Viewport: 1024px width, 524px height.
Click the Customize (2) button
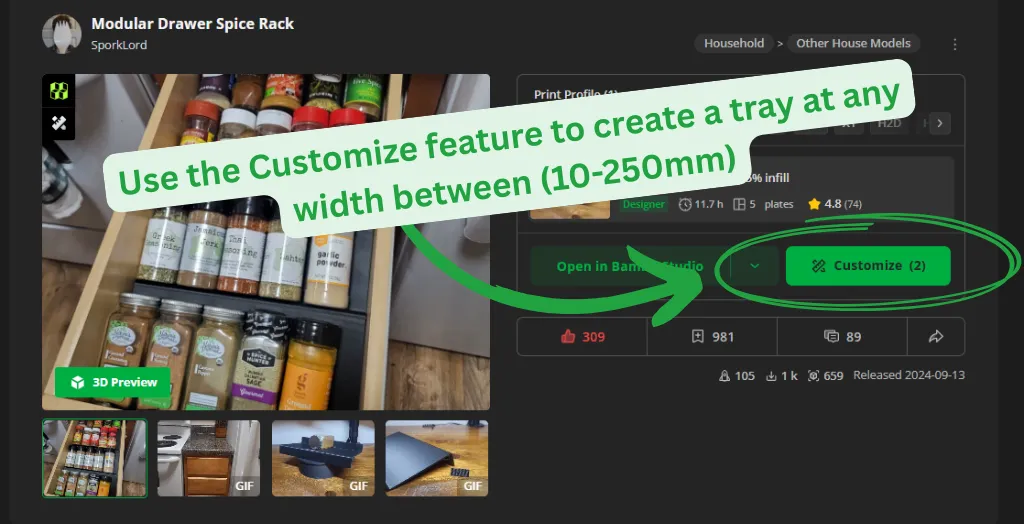868,266
